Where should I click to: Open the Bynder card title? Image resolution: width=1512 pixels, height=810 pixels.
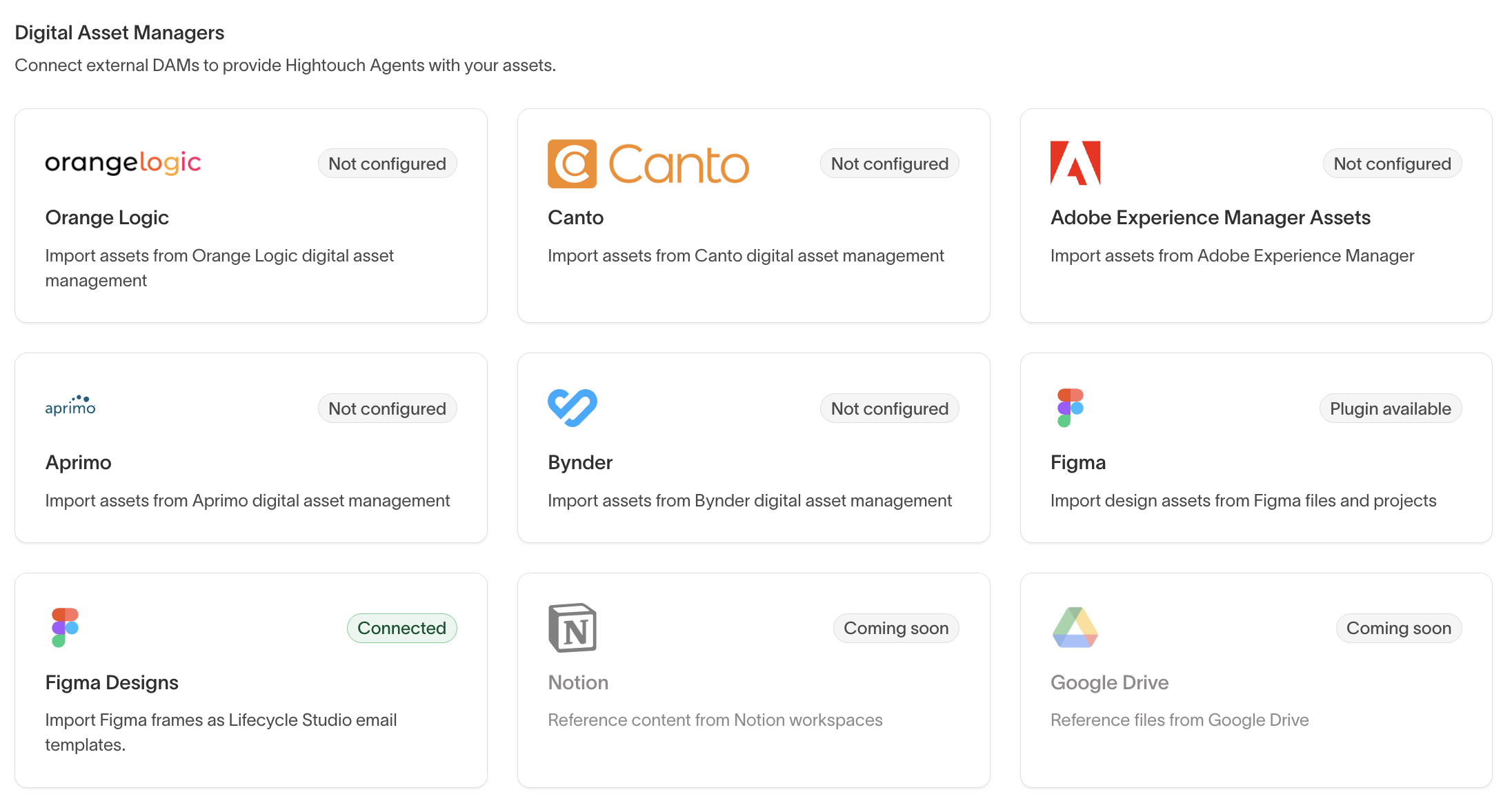[x=580, y=462]
